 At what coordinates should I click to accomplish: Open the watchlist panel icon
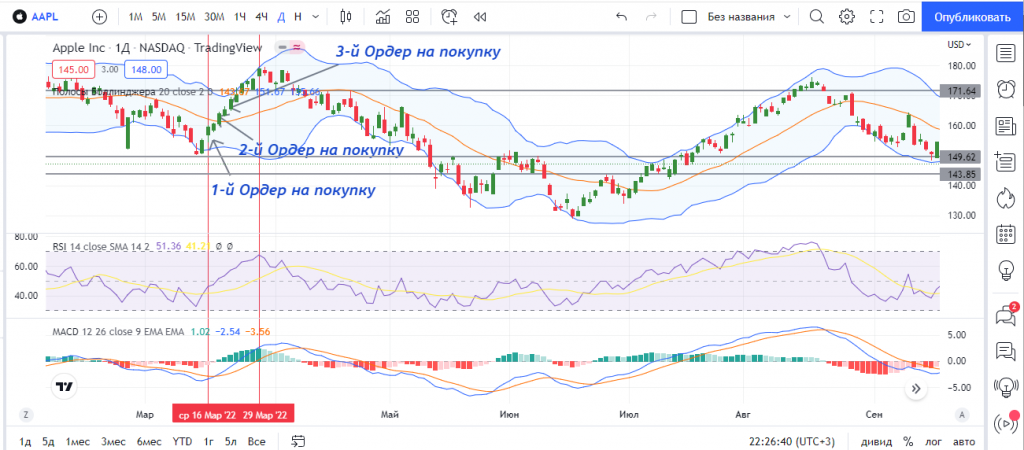(x=1006, y=54)
